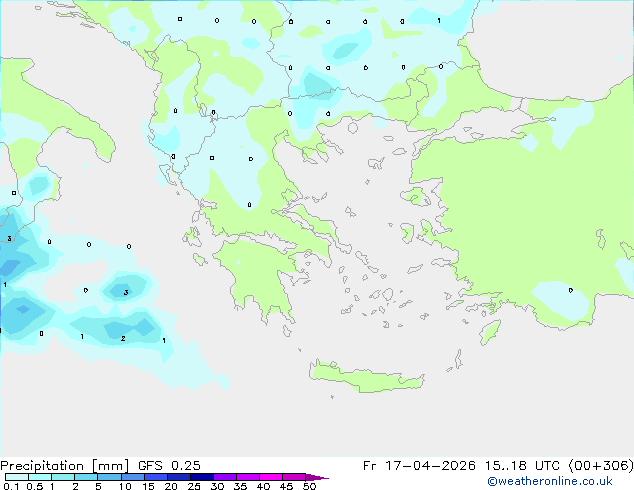The height and width of the screenshot is (490, 634).
Task: Select the 15–20 mm blue legend swatch
Action: (x=155, y=477)
